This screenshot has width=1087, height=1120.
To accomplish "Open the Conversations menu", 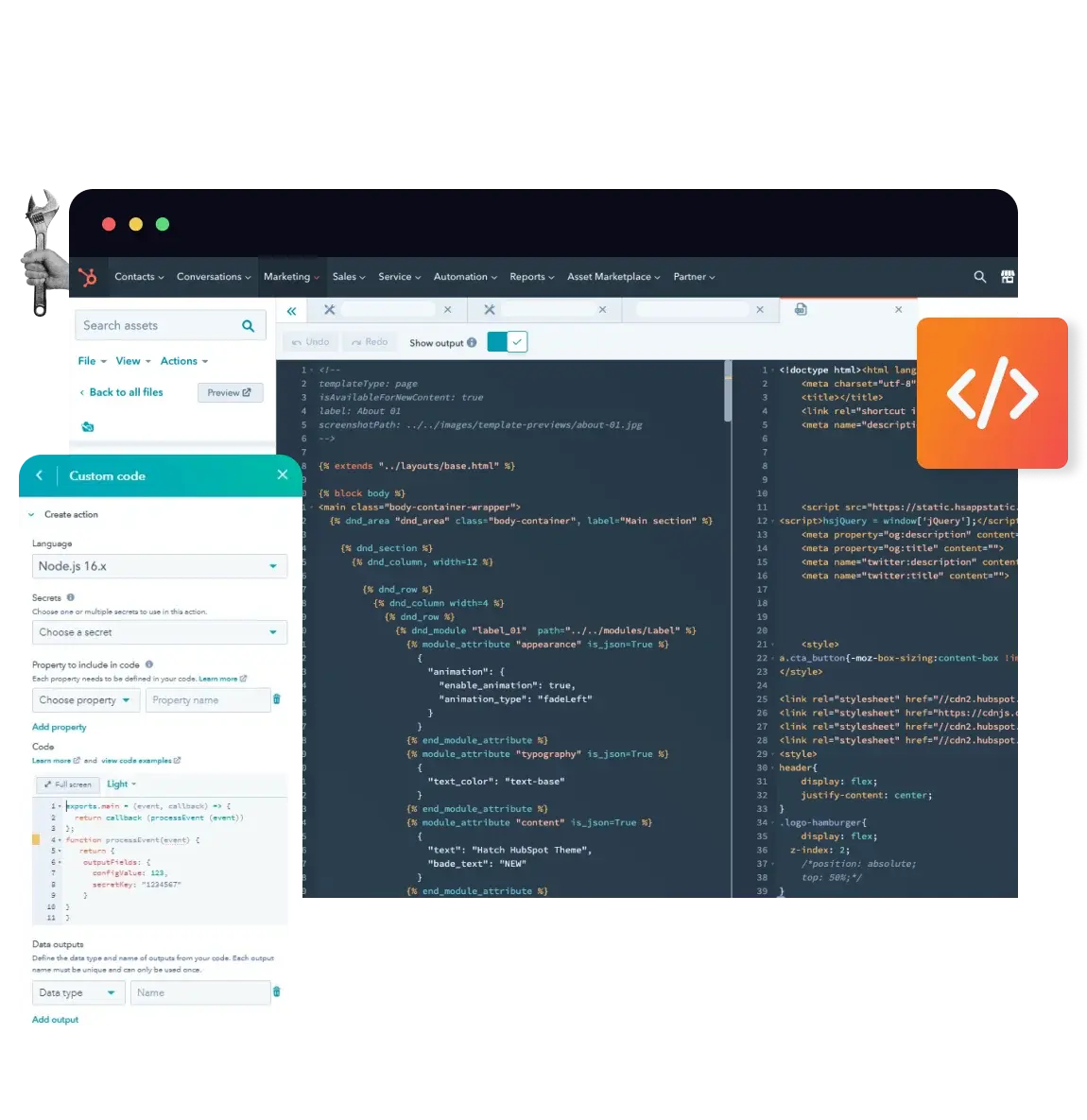I will pos(214,277).
